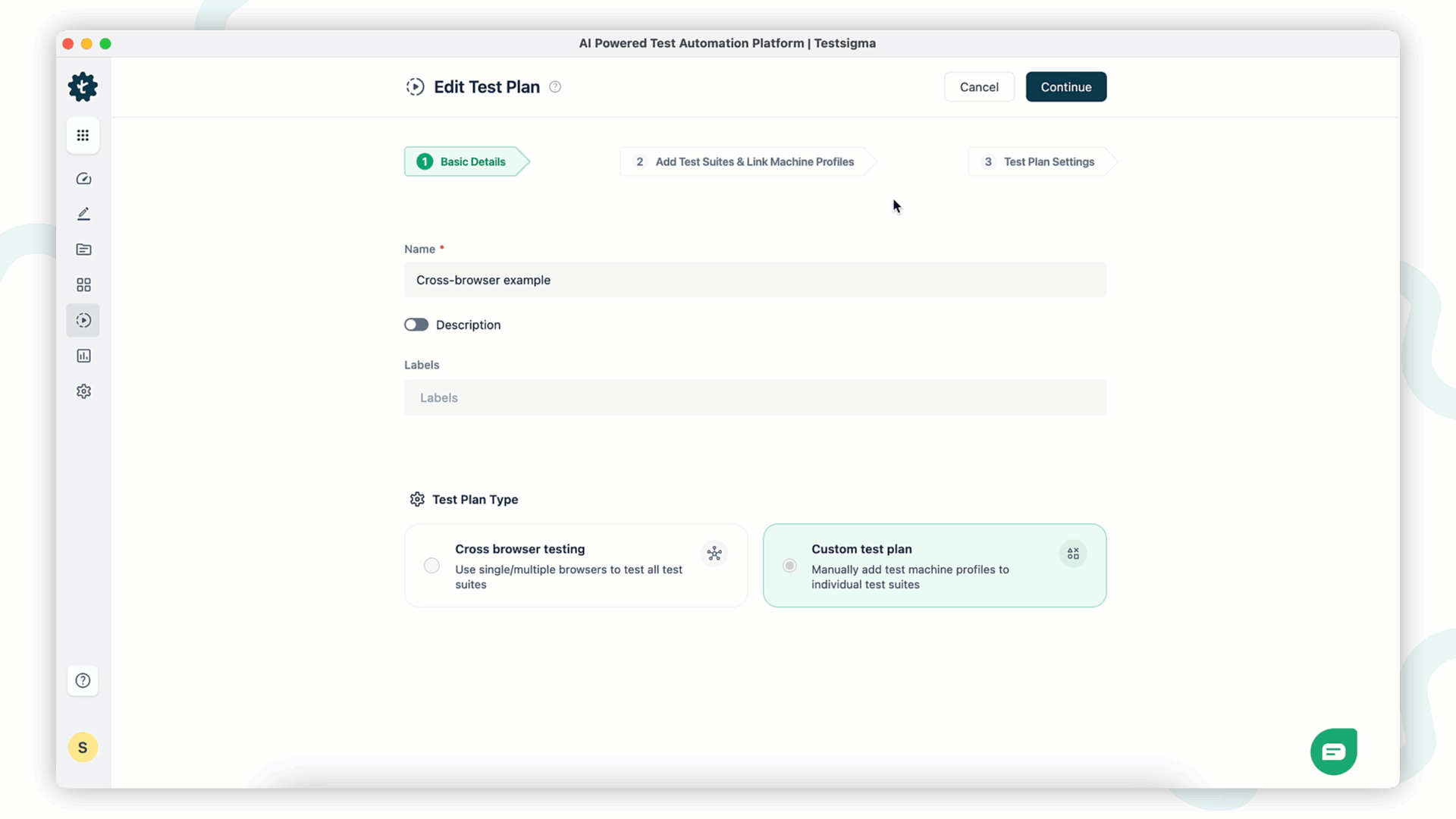Click the Edit Test Plan help icon
This screenshot has height=819, width=1456.
(x=554, y=86)
